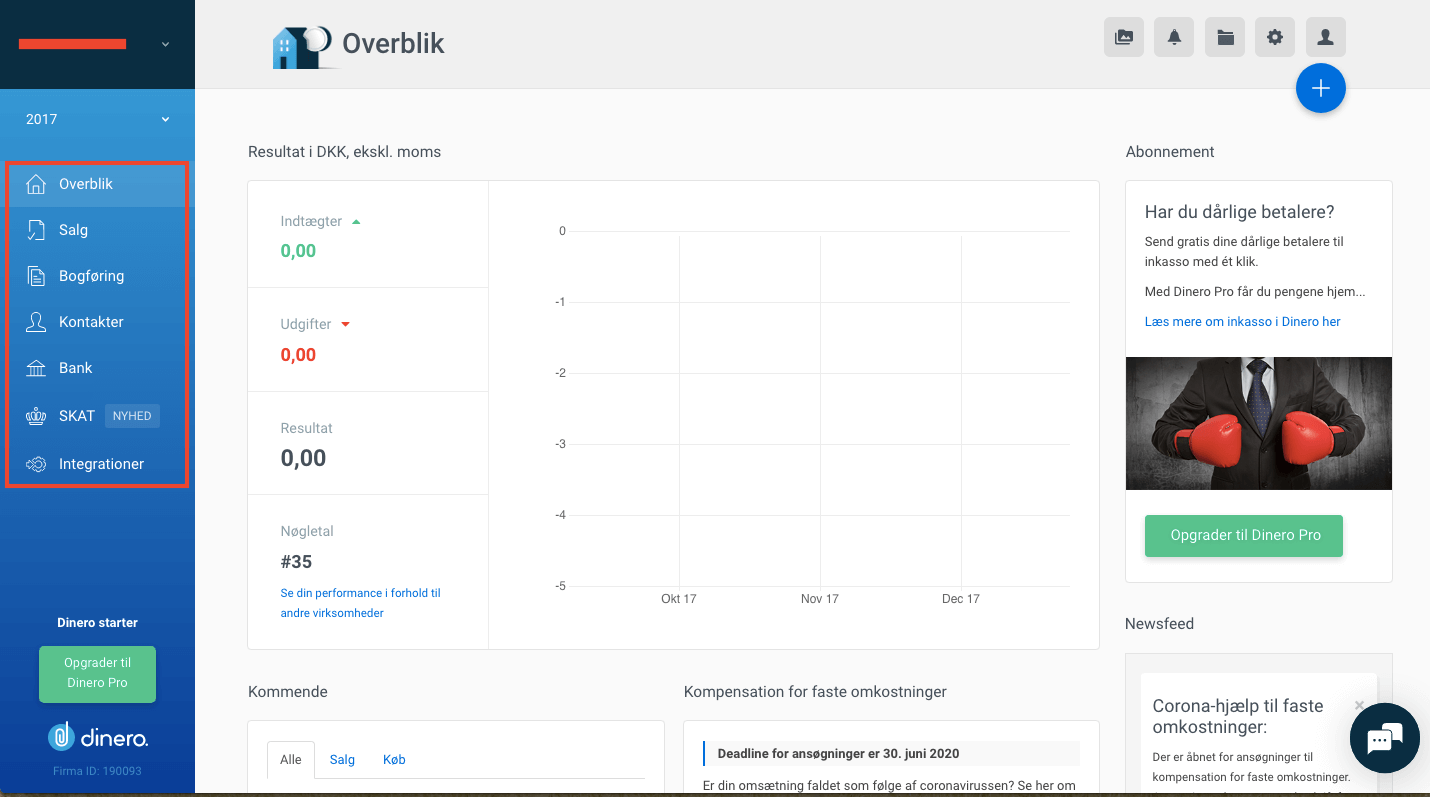Screen dimensions: 1430x797
Task: Open the SKAT menu item
Action: tap(98, 416)
